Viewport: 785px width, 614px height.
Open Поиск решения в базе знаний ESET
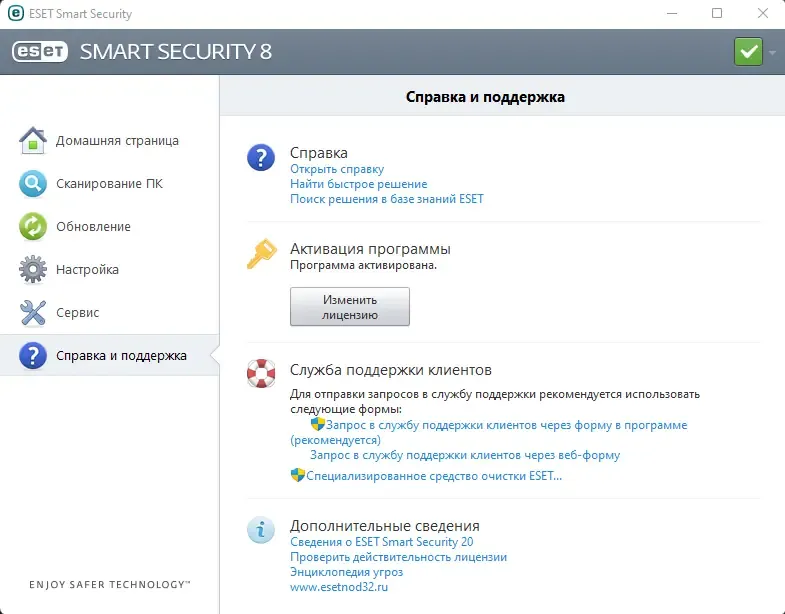[386, 199]
